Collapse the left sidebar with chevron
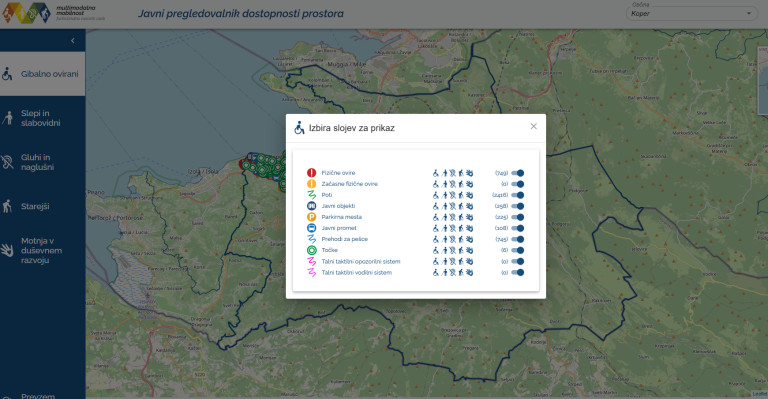 [x=73, y=41]
